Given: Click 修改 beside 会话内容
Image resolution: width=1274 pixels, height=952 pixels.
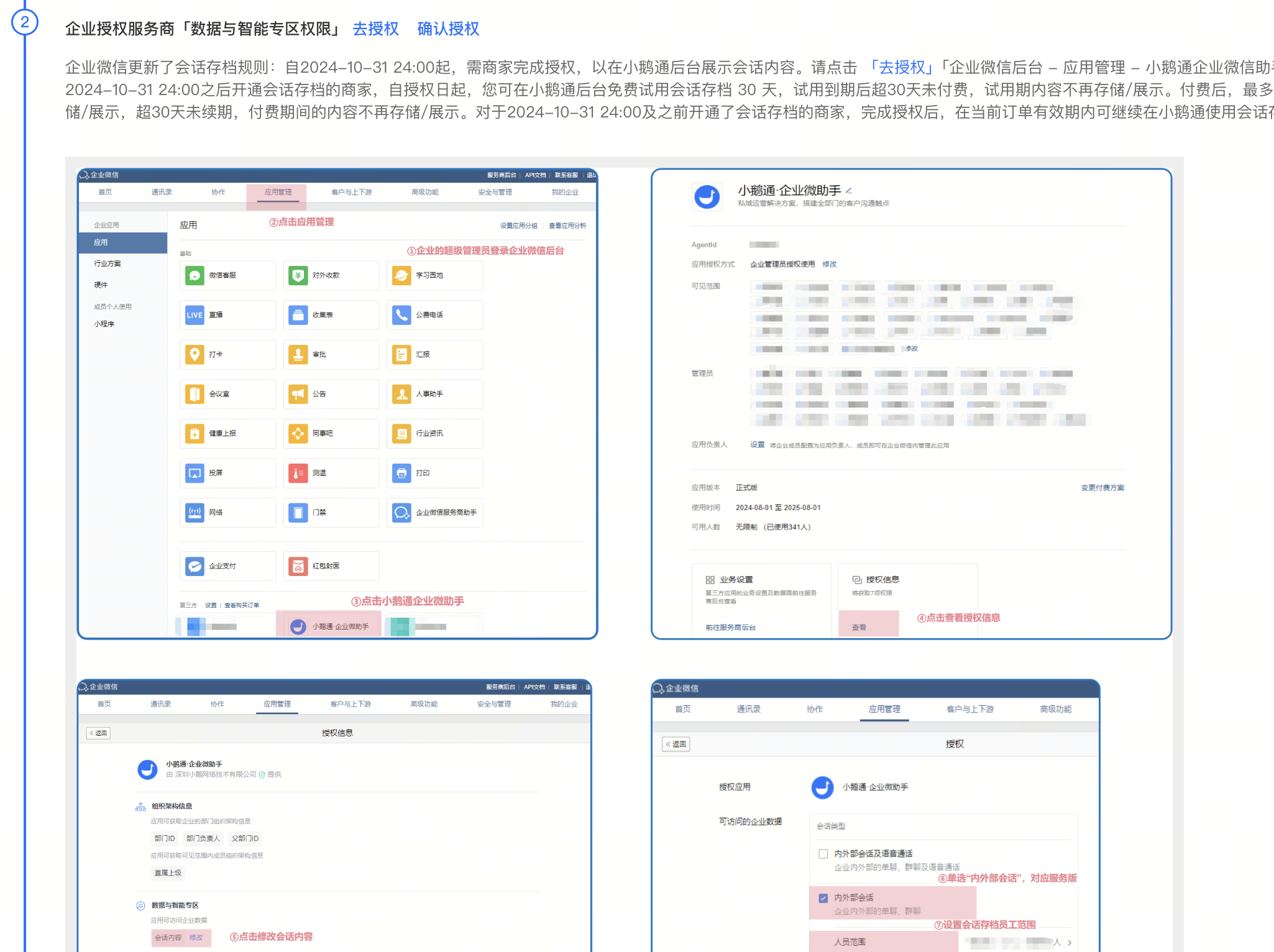Looking at the screenshot, I should point(196,938).
